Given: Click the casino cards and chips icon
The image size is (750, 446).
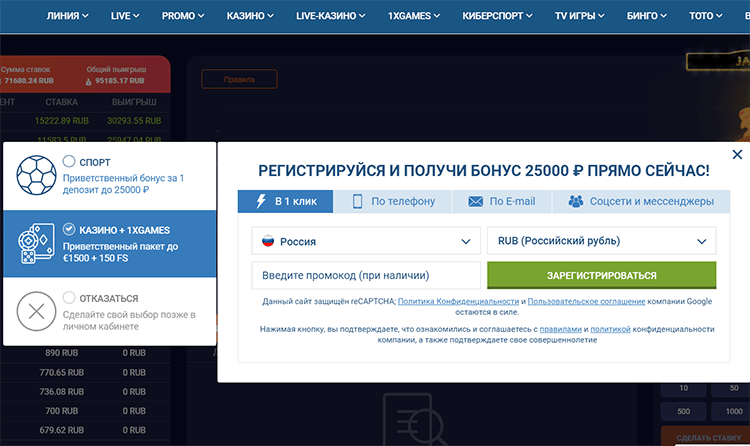Looking at the screenshot, I should (36, 243).
